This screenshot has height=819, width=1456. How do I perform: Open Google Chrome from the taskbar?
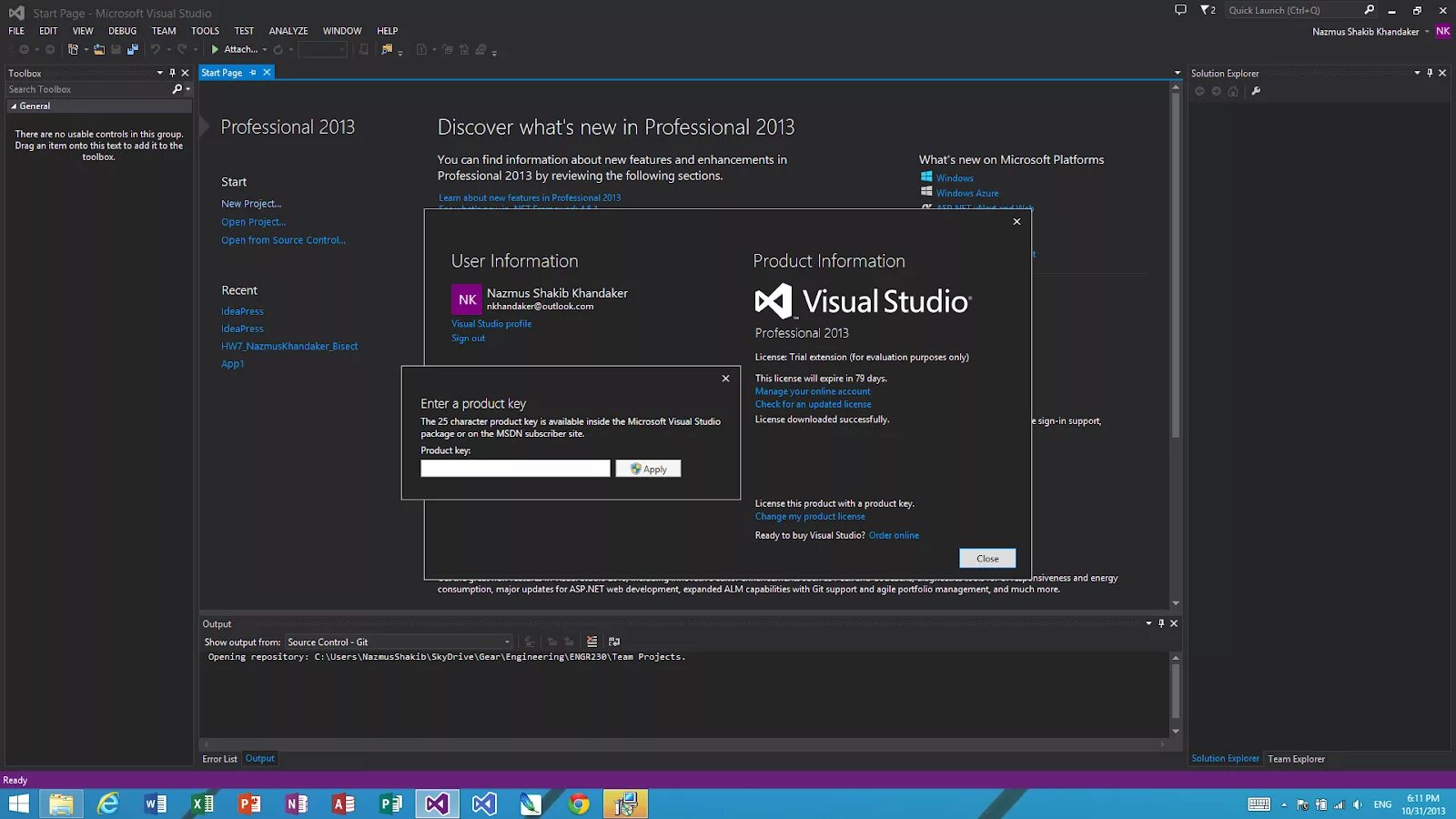[x=579, y=804]
